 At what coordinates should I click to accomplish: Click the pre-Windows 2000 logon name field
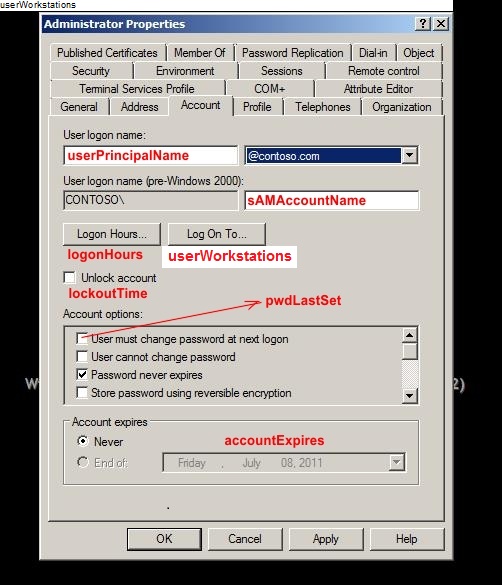(x=332, y=200)
